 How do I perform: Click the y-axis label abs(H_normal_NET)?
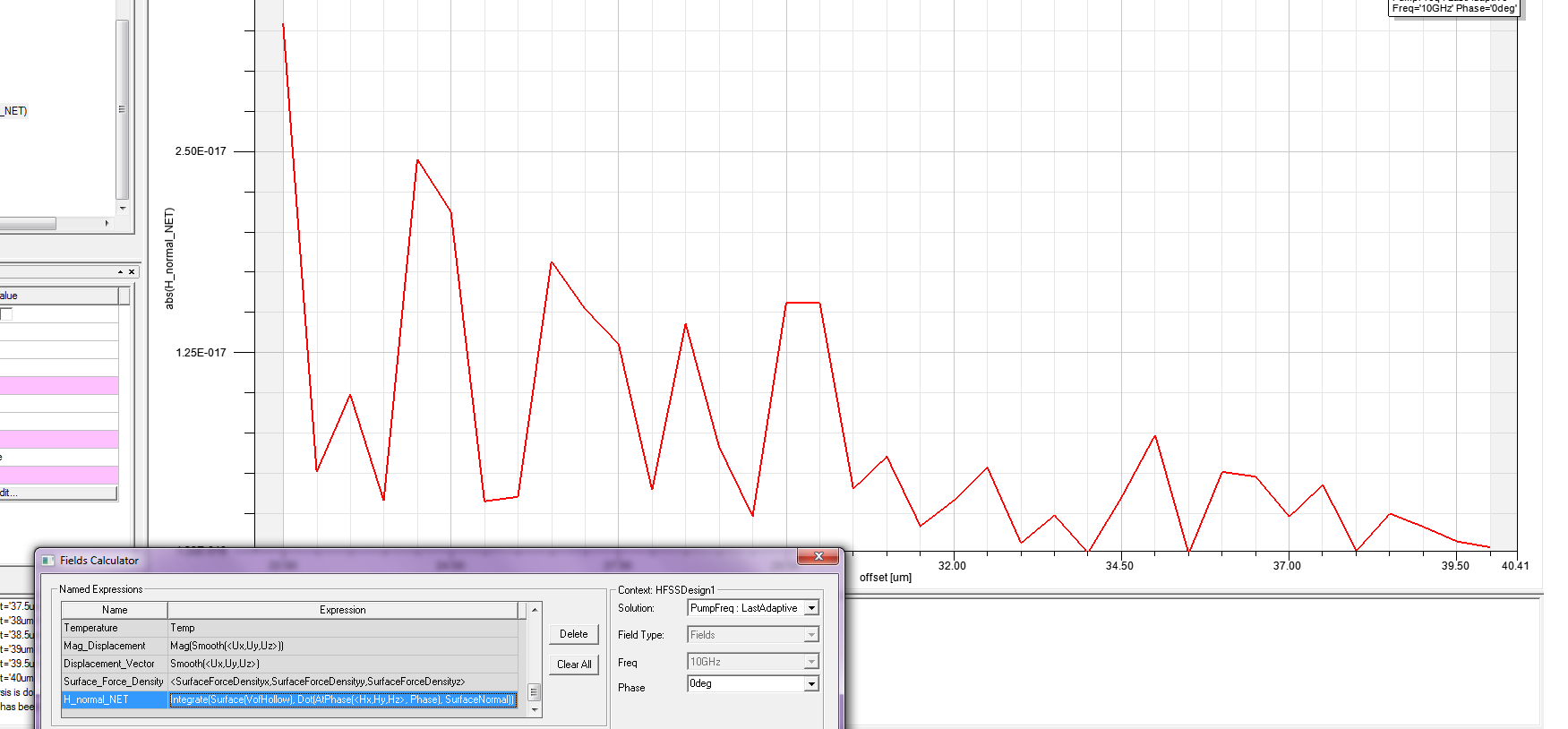click(169, 259)
